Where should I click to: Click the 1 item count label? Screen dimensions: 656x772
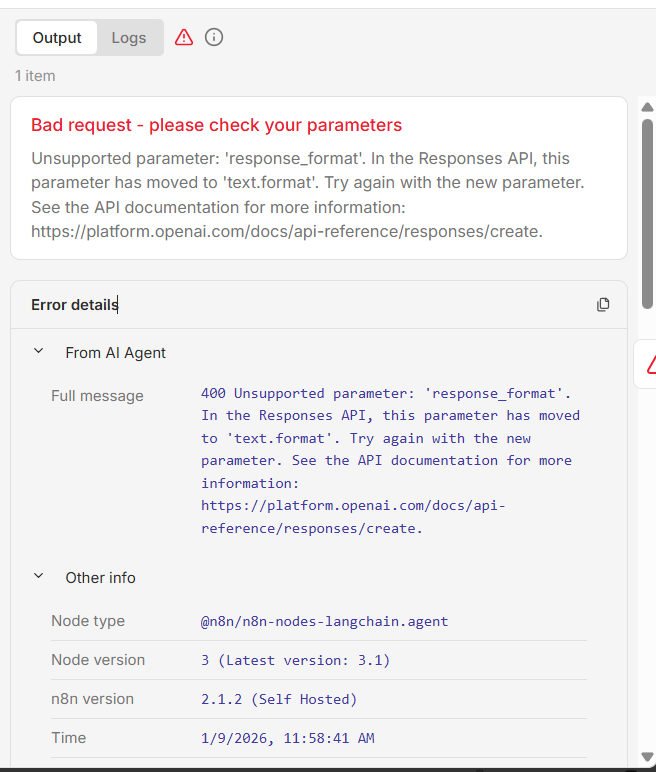[35, 76]
